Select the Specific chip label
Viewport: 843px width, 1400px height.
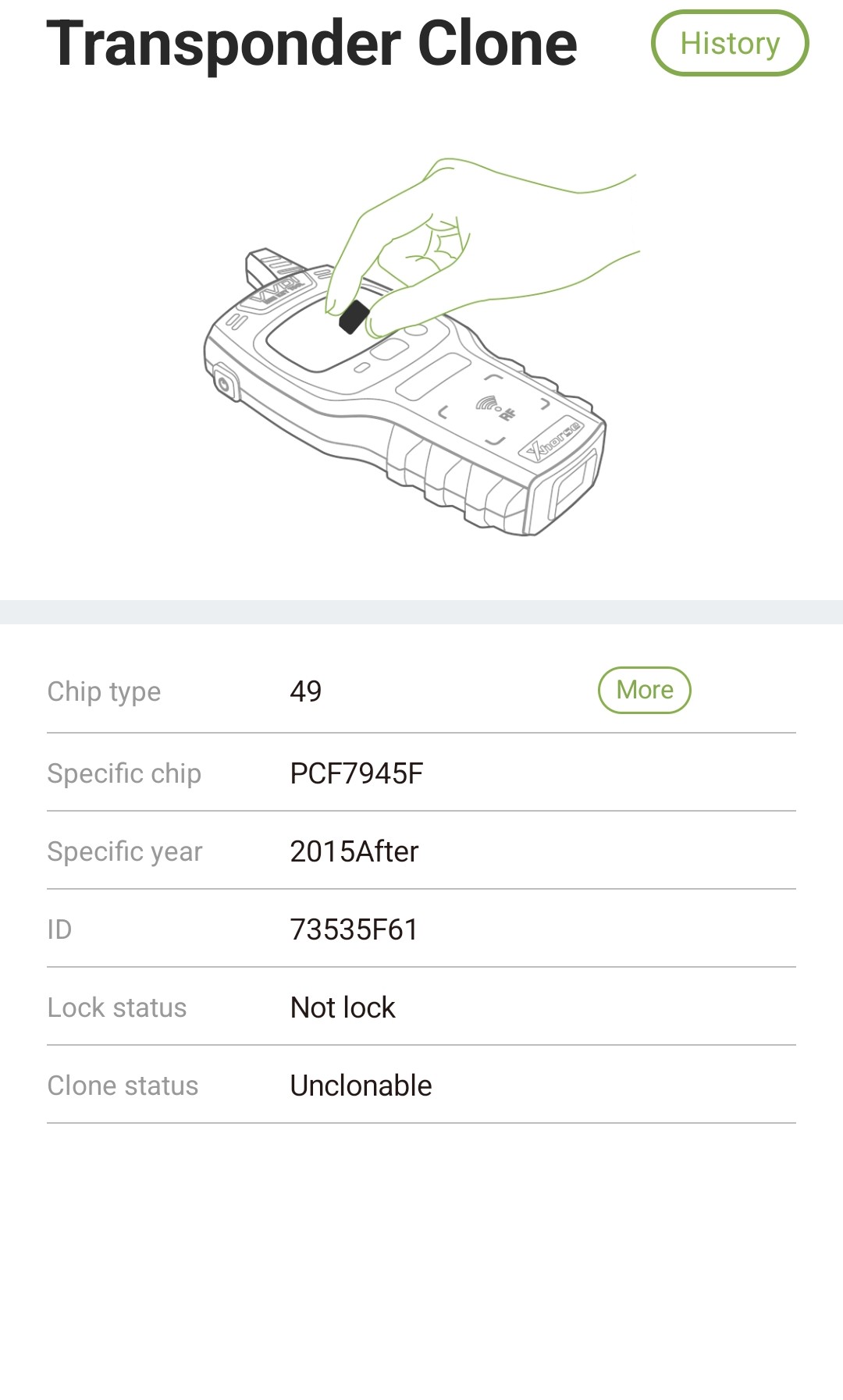click(124, 773)
